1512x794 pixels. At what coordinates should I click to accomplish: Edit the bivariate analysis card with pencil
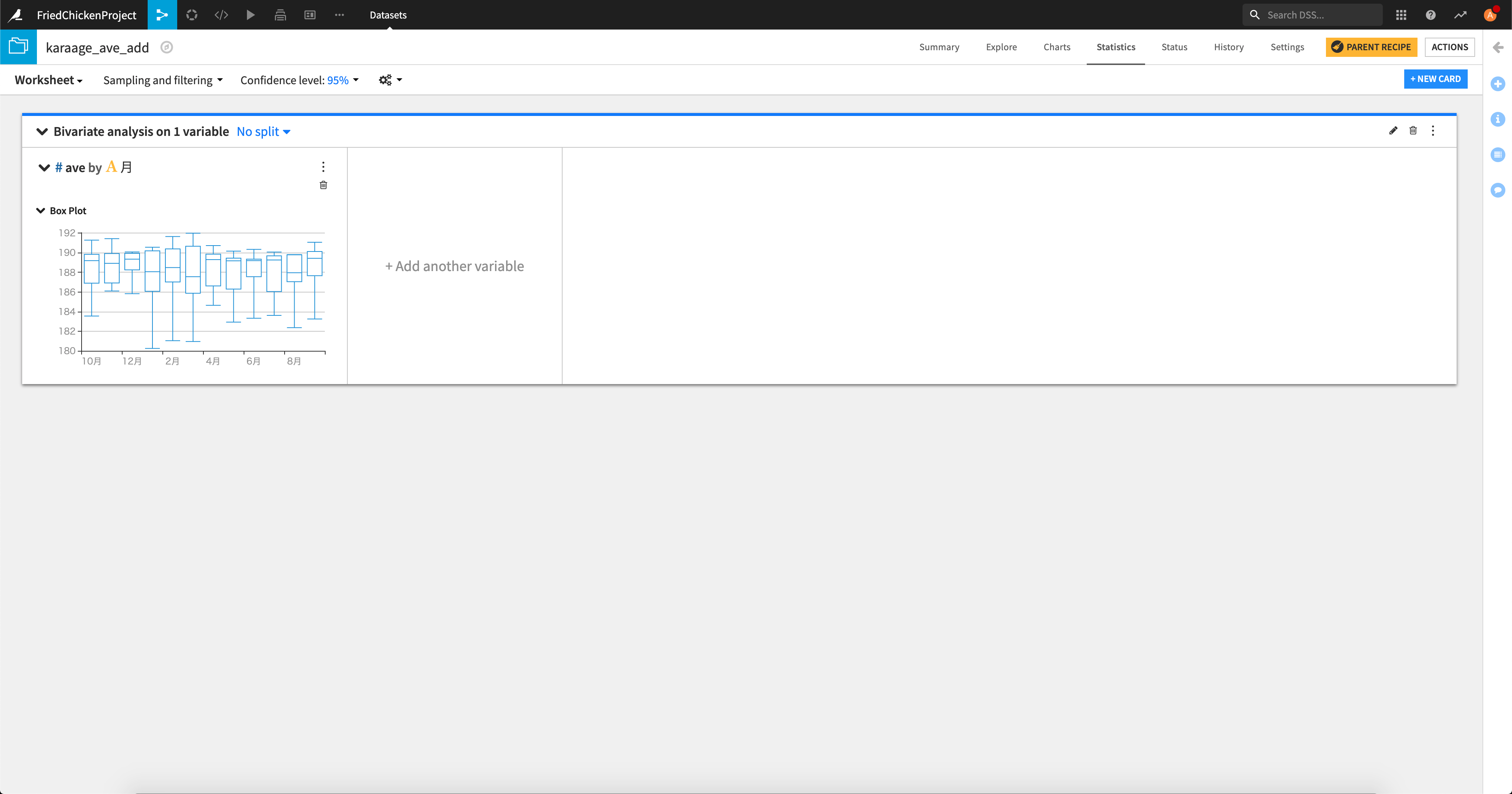(x=1394, y=130)
